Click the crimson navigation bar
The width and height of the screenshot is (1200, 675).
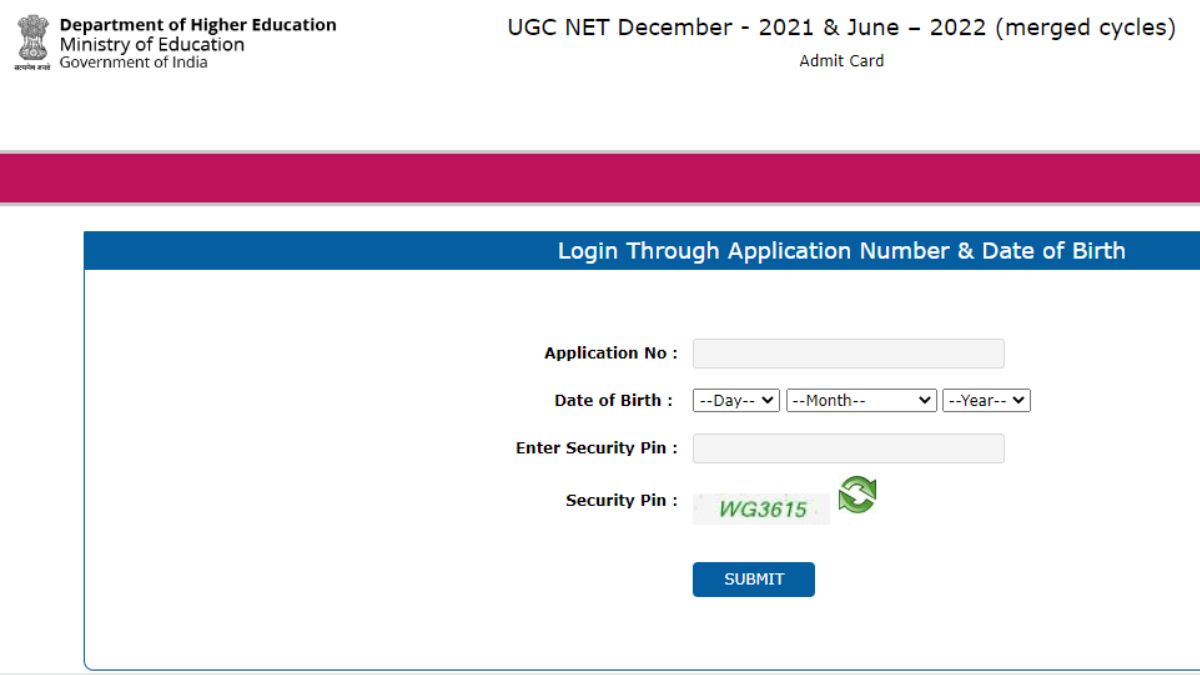[600, 179]
